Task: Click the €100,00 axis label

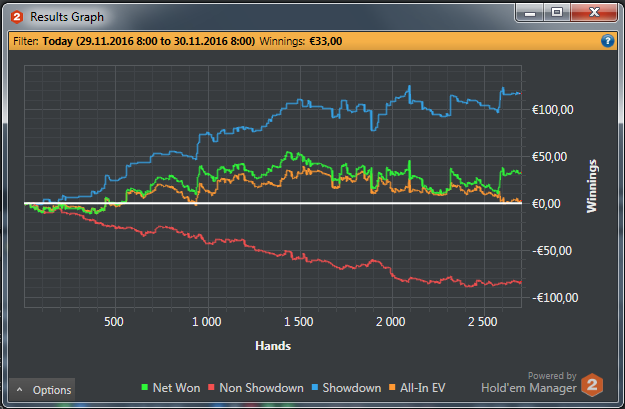Action: [552, 110]
